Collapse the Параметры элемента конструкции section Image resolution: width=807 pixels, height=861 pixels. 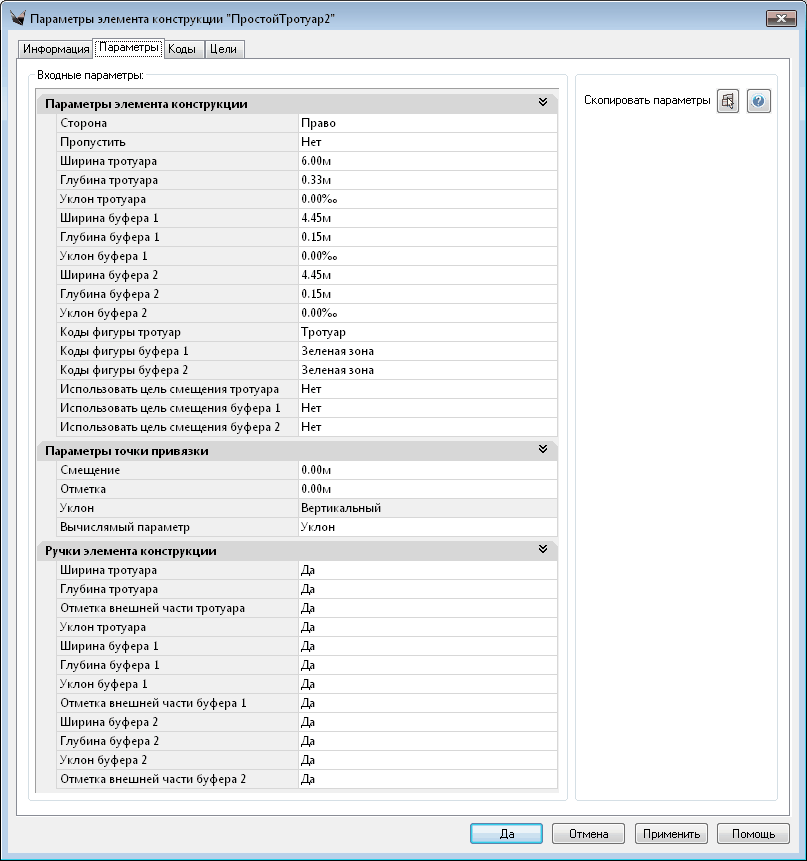(x=543, y=103)
